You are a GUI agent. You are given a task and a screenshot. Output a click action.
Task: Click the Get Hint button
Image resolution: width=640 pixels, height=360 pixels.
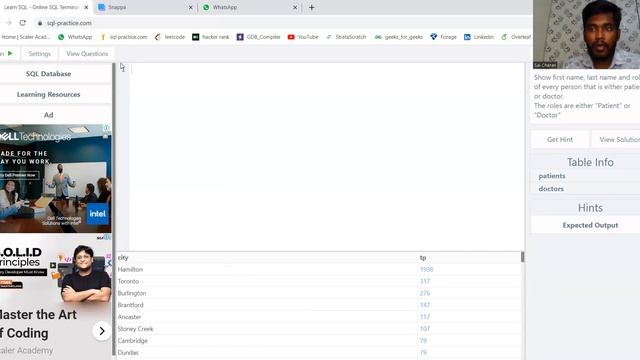pos(560,140)
